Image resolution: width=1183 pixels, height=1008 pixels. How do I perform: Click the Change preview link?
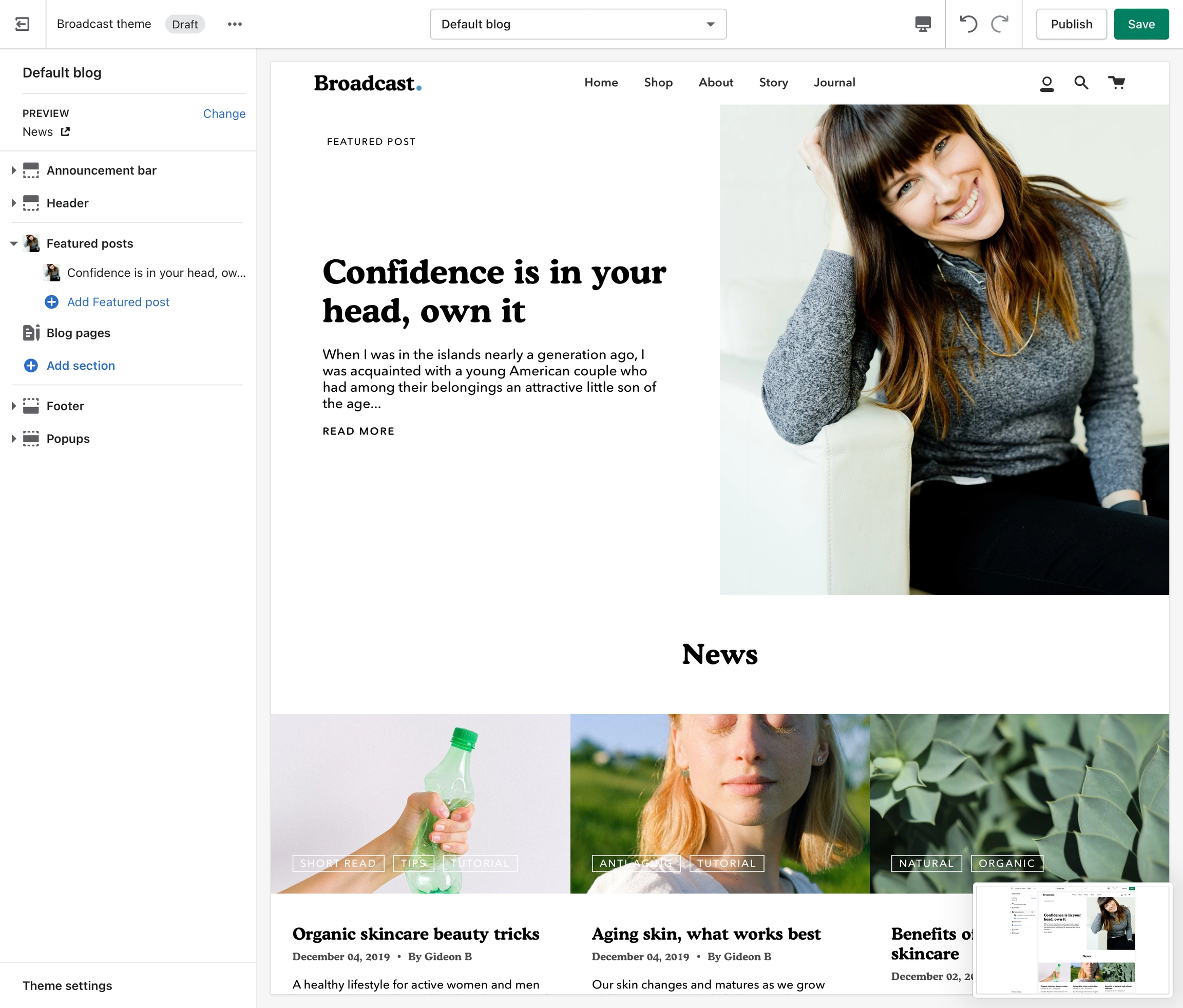[x=224, y=113]
